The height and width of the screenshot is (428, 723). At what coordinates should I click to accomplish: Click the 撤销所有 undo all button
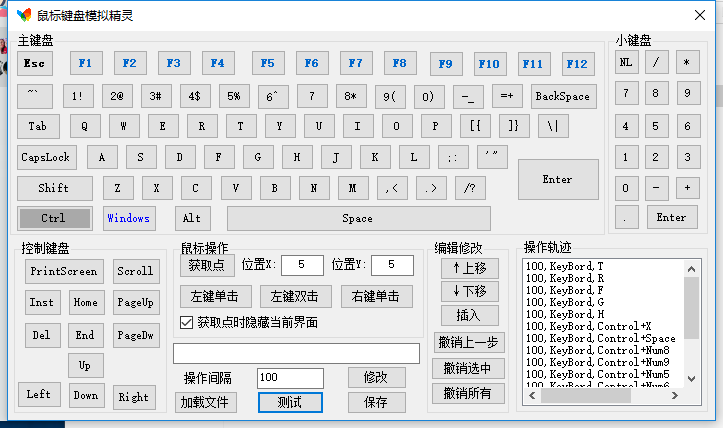click(469, 393)
